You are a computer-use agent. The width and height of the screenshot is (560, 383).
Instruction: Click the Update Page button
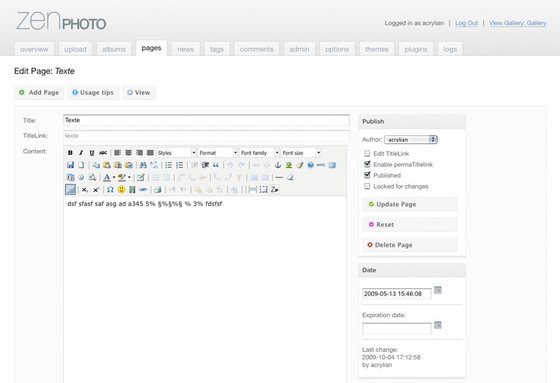pos(410,204)
